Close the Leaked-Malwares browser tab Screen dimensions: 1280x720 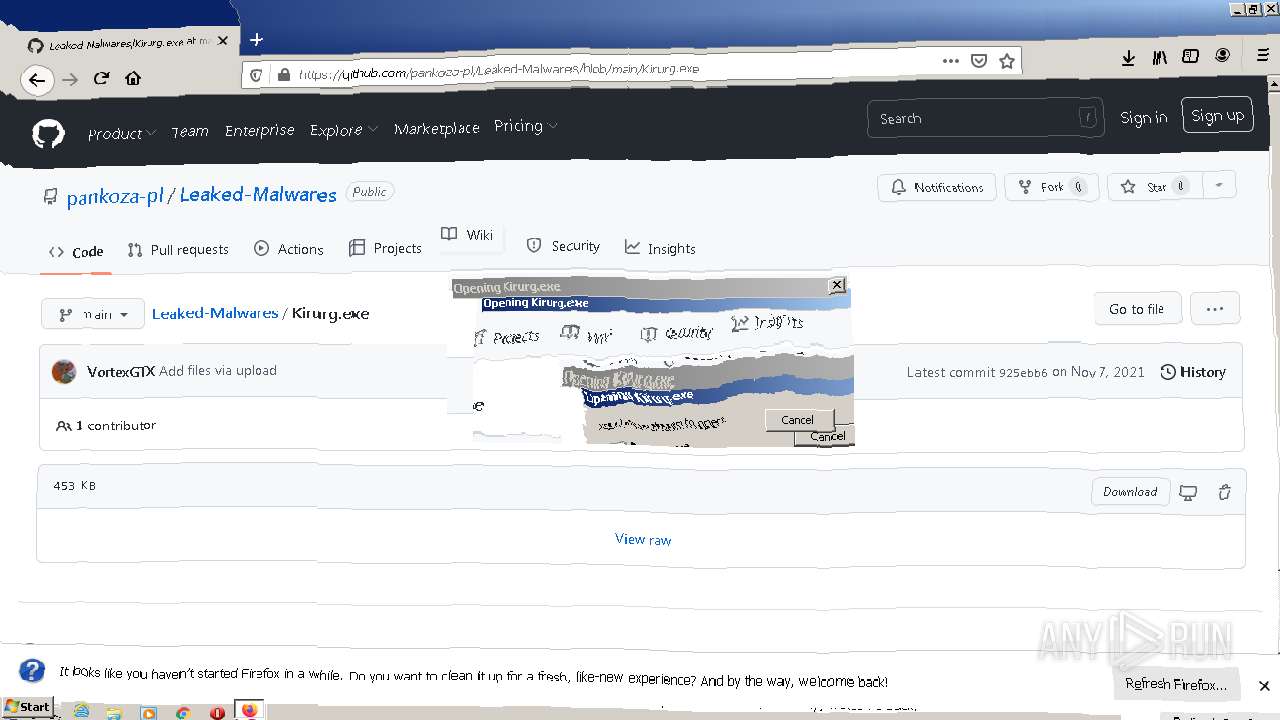[x=223, y=41]
